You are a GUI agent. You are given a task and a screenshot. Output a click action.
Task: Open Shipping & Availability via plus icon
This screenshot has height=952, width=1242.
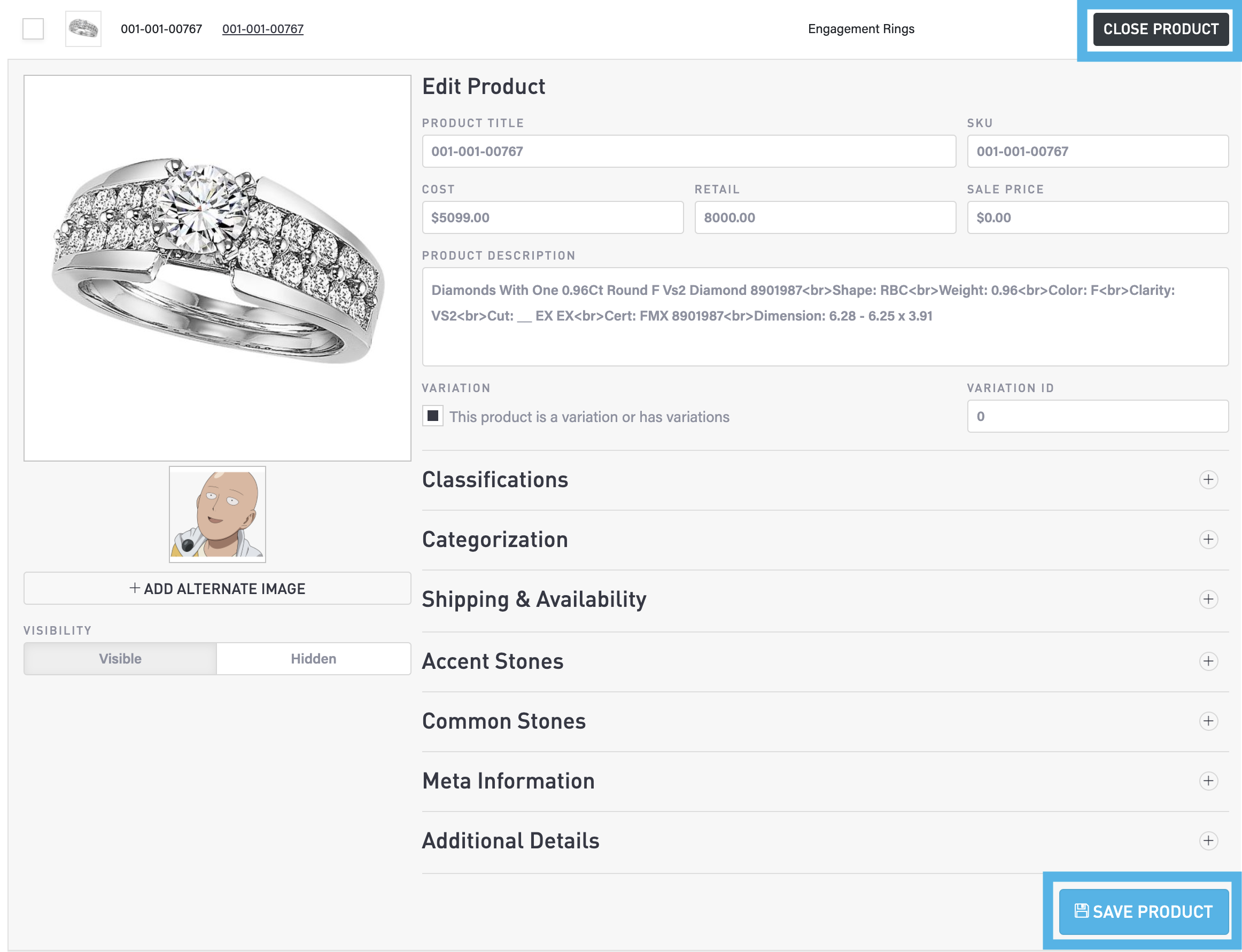coord(1208,599)
